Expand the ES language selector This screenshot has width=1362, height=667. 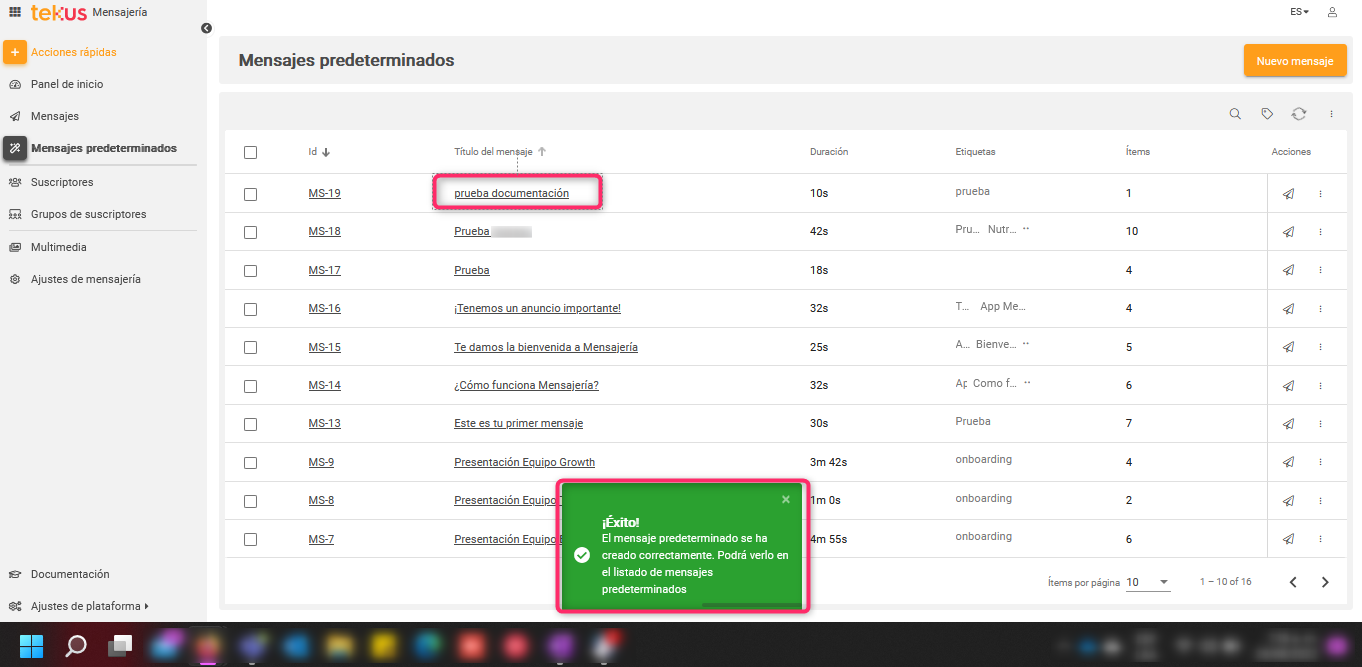coord(1299,12)
